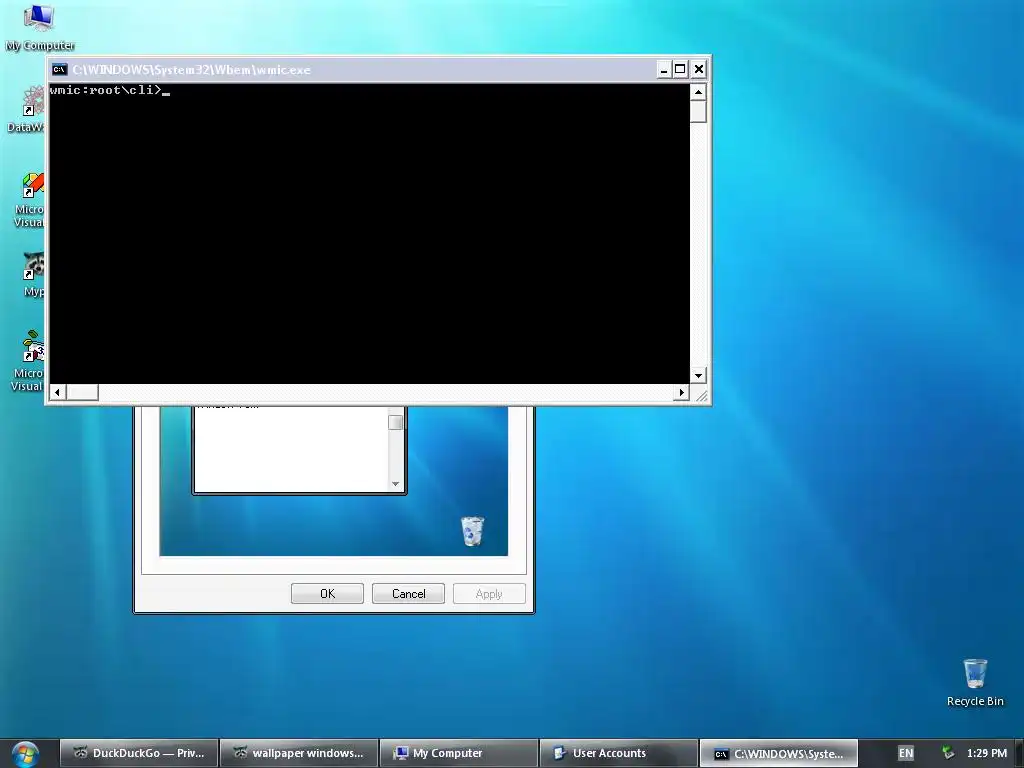Switch to DuckDuckGo taskbar window

(138, 753)
